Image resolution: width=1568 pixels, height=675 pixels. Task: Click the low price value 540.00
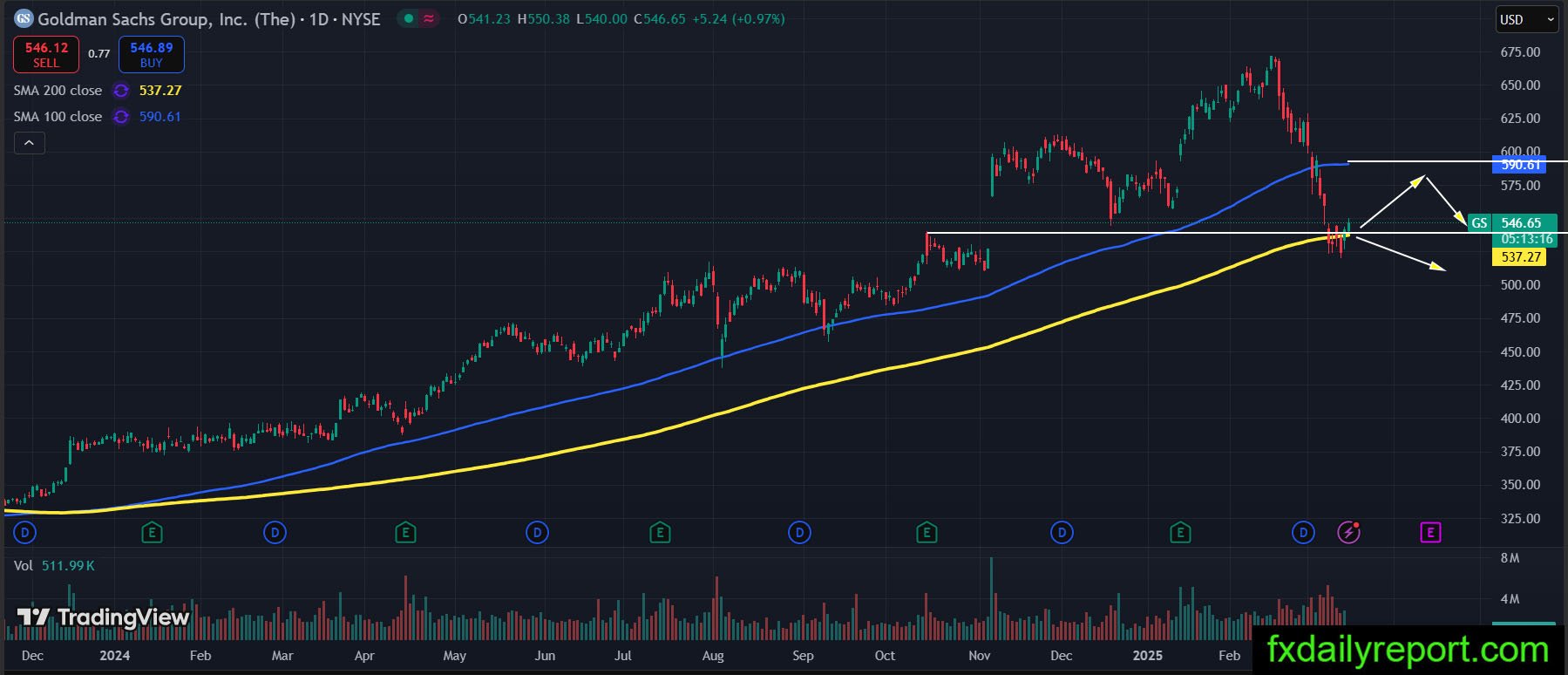tap(606, 19)
